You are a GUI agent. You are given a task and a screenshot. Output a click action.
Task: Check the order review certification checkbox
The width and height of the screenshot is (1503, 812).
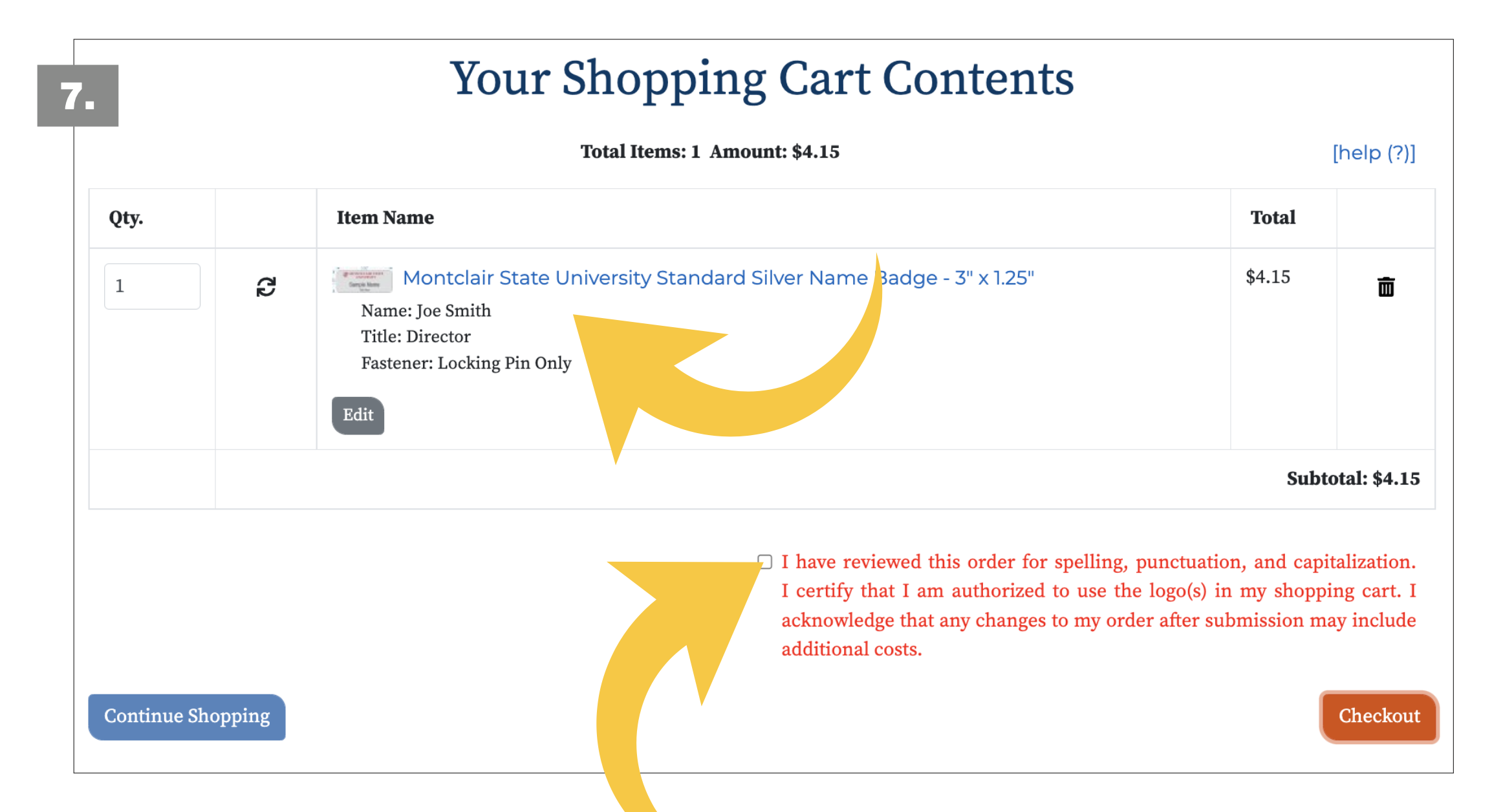click(765, 562)
